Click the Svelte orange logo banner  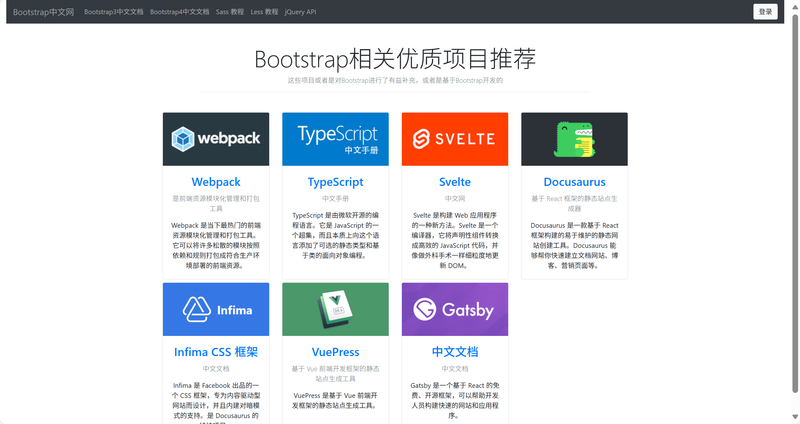(x=455, y=139)
